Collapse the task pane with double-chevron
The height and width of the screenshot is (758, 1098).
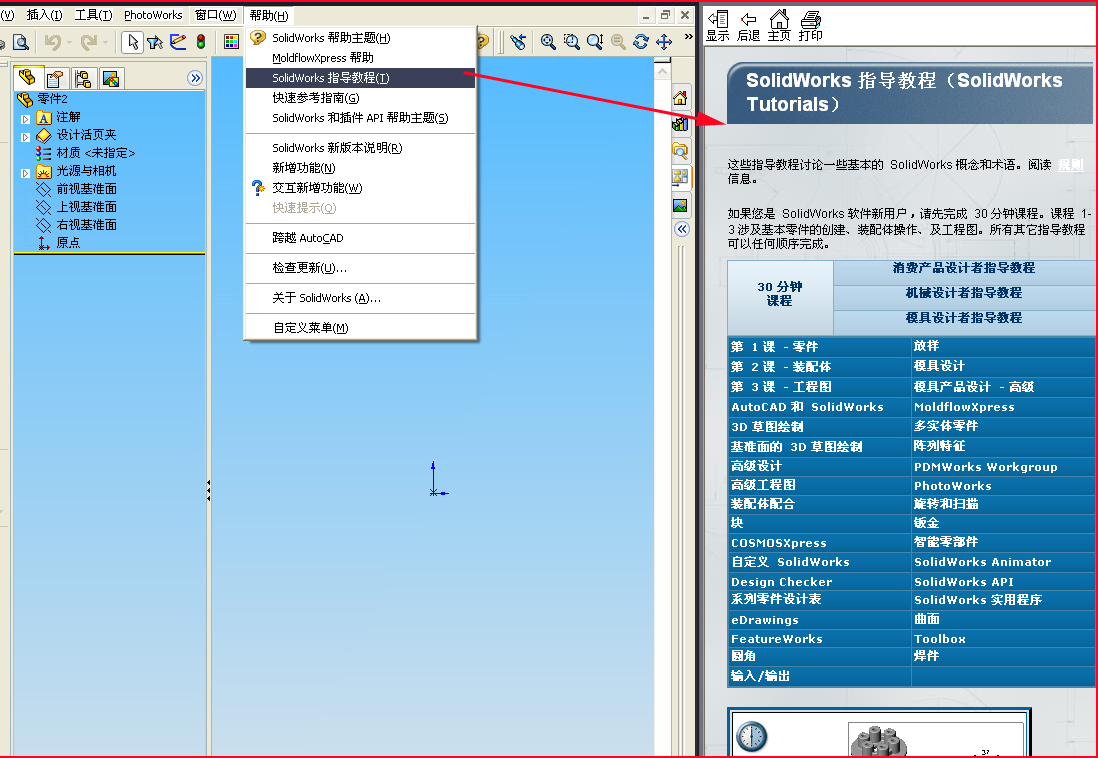pyautogui.click(x=682, y=229)
